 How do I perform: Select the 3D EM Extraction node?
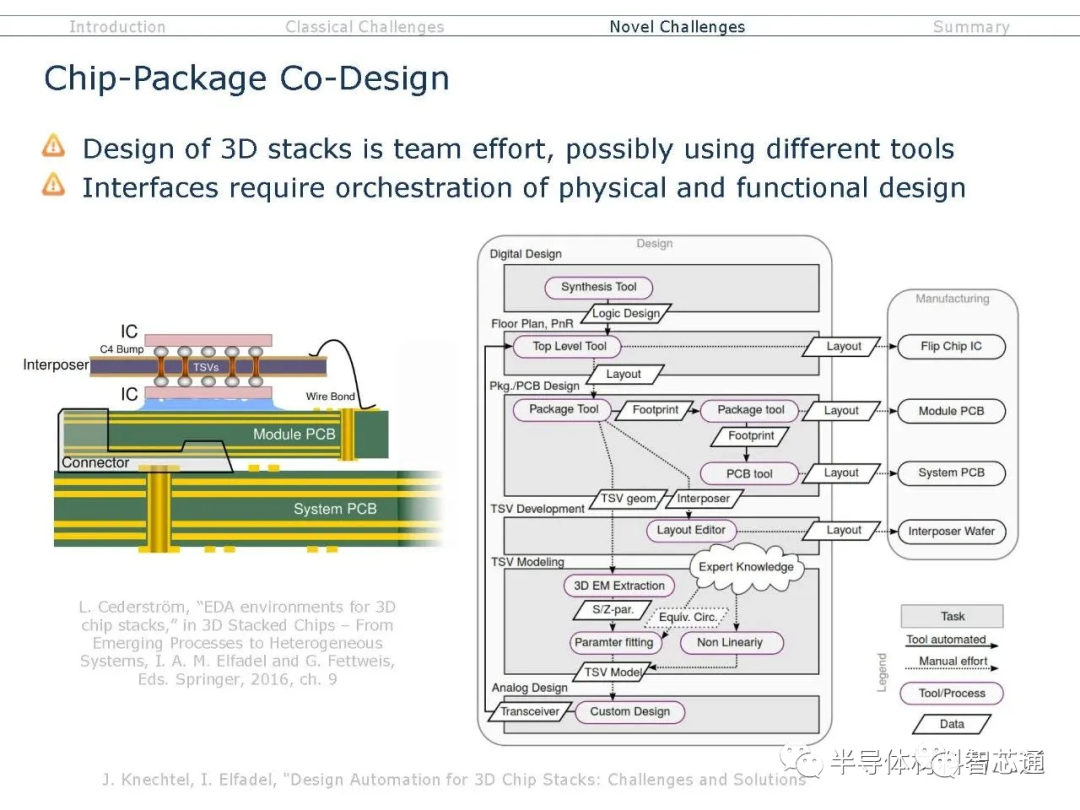coord(619,585)
